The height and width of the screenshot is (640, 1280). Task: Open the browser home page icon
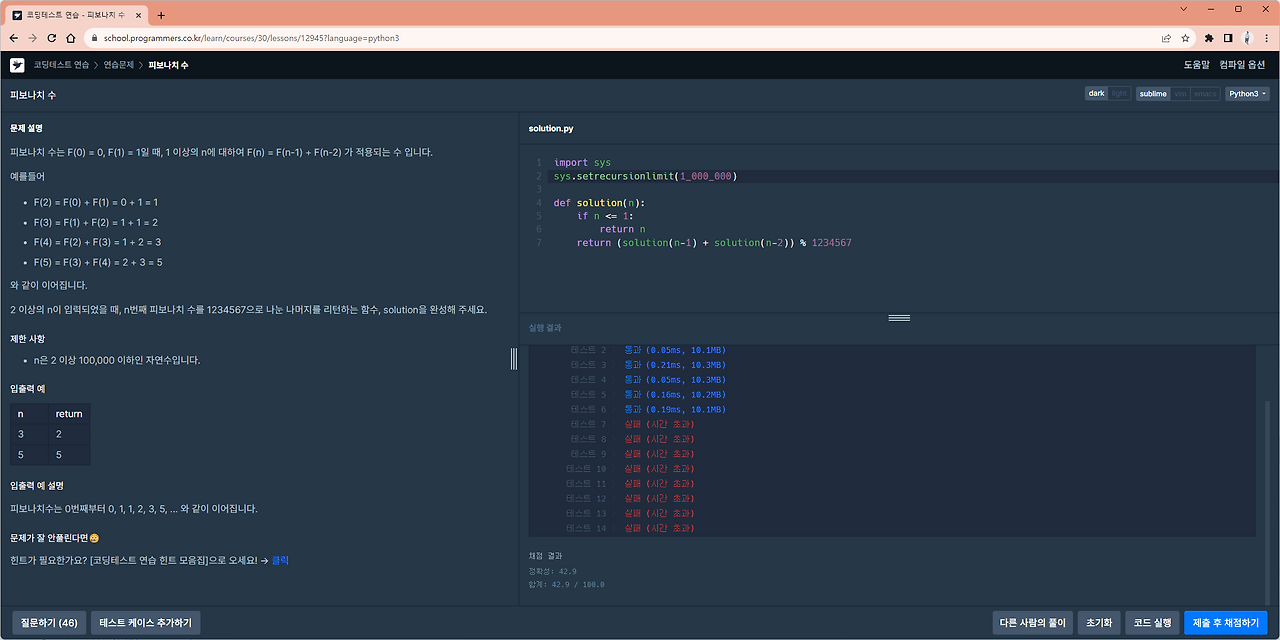click(71, 38)
